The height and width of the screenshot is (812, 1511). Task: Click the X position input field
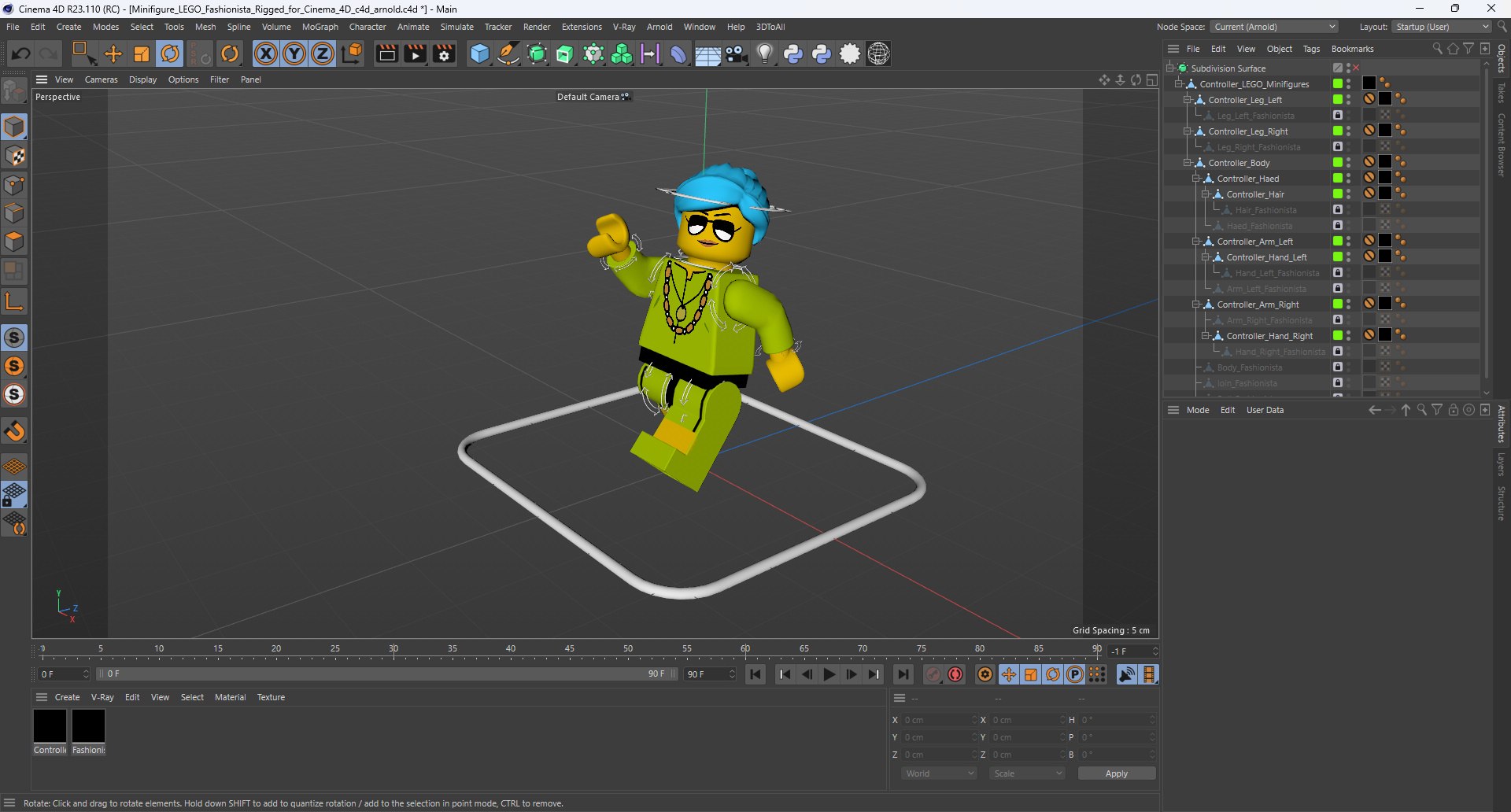tap(938, 720)
